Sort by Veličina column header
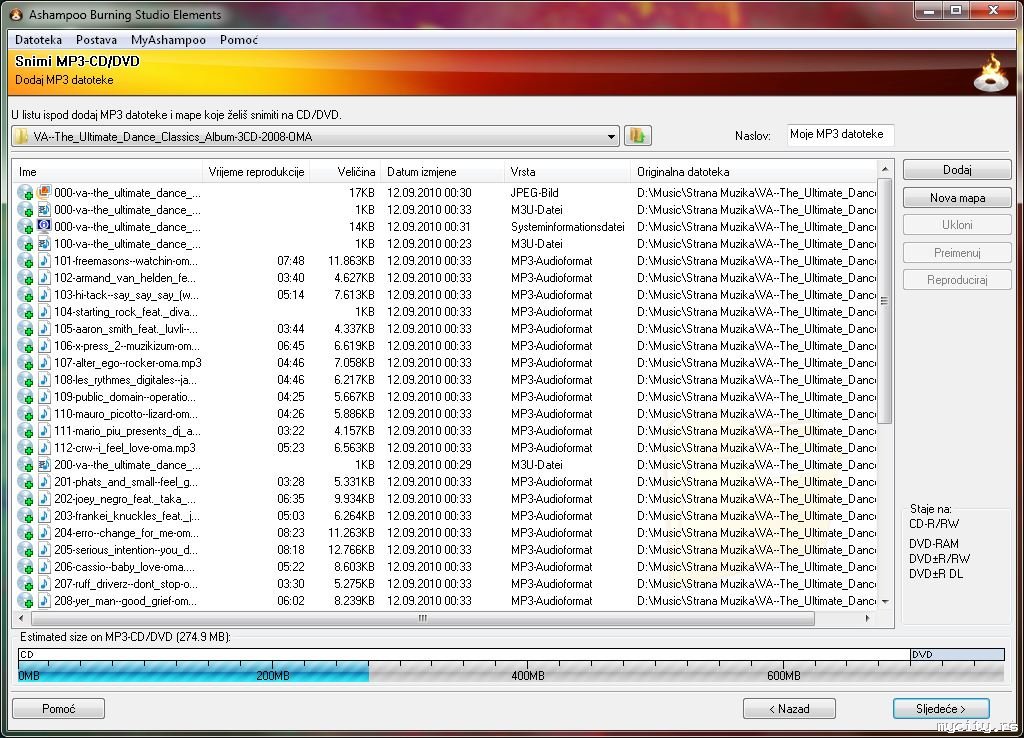This screenshot has width=1024, height=738. [x=345, y=172]
